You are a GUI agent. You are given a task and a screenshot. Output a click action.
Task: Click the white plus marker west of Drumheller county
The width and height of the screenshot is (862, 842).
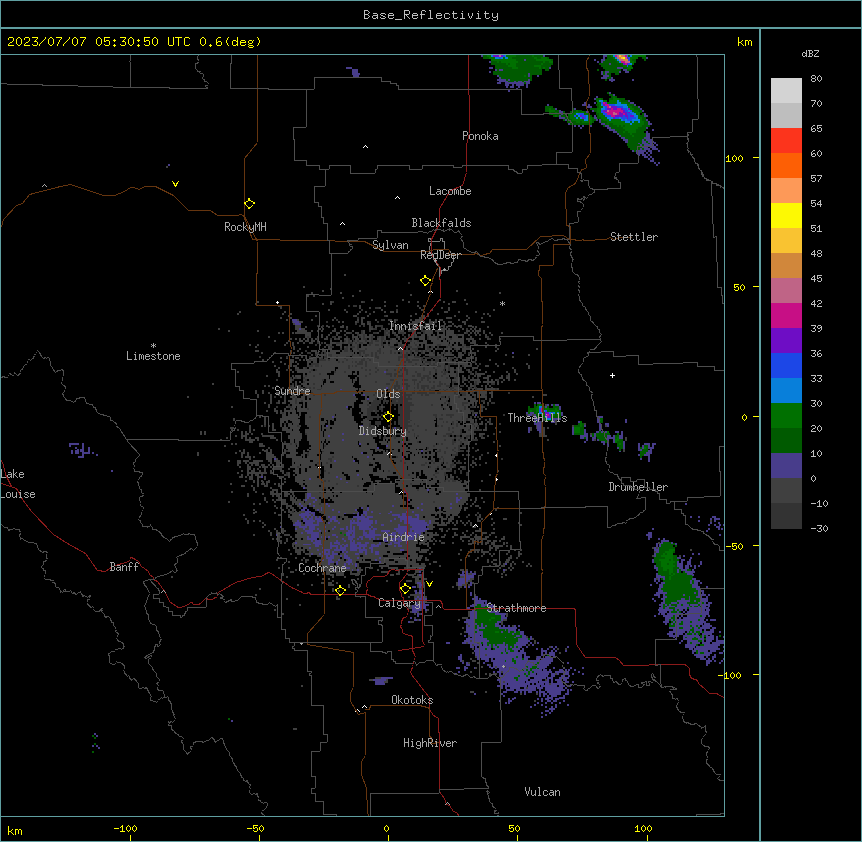click(x=612, y=375)
